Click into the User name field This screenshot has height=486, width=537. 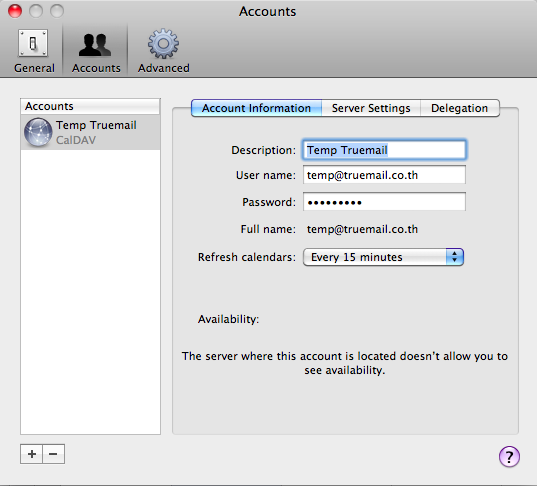pos(384,175)
